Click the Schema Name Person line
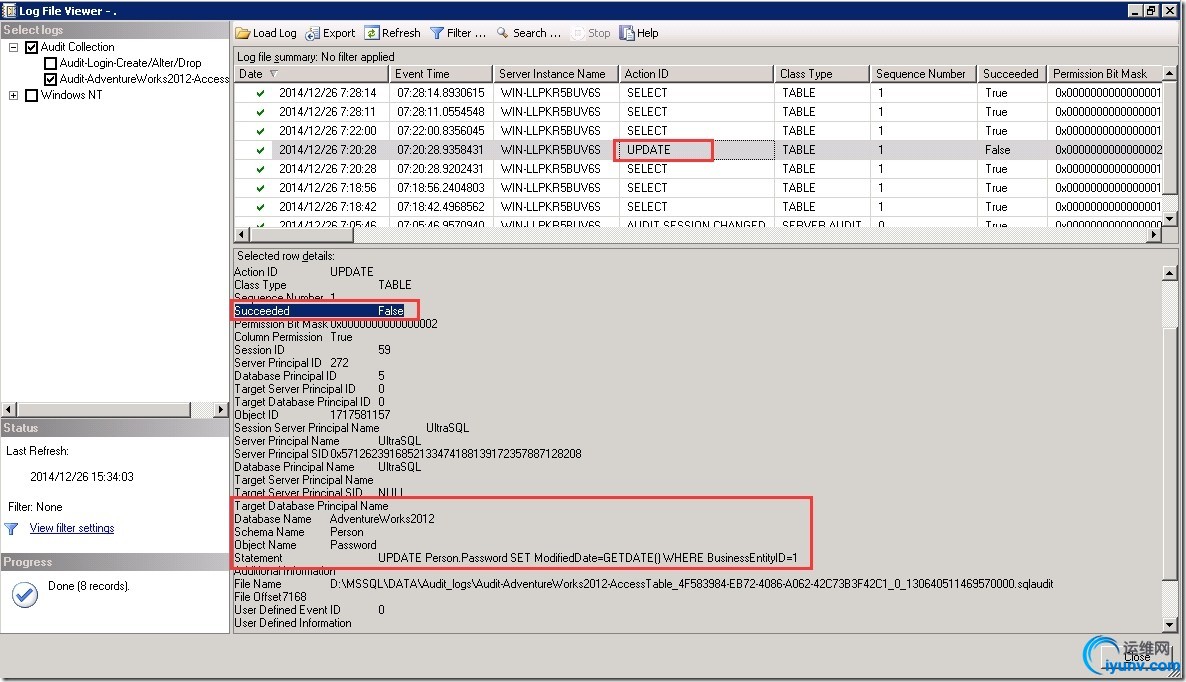The height and width of the screenshot is (682, 1186). coord(299,532)
